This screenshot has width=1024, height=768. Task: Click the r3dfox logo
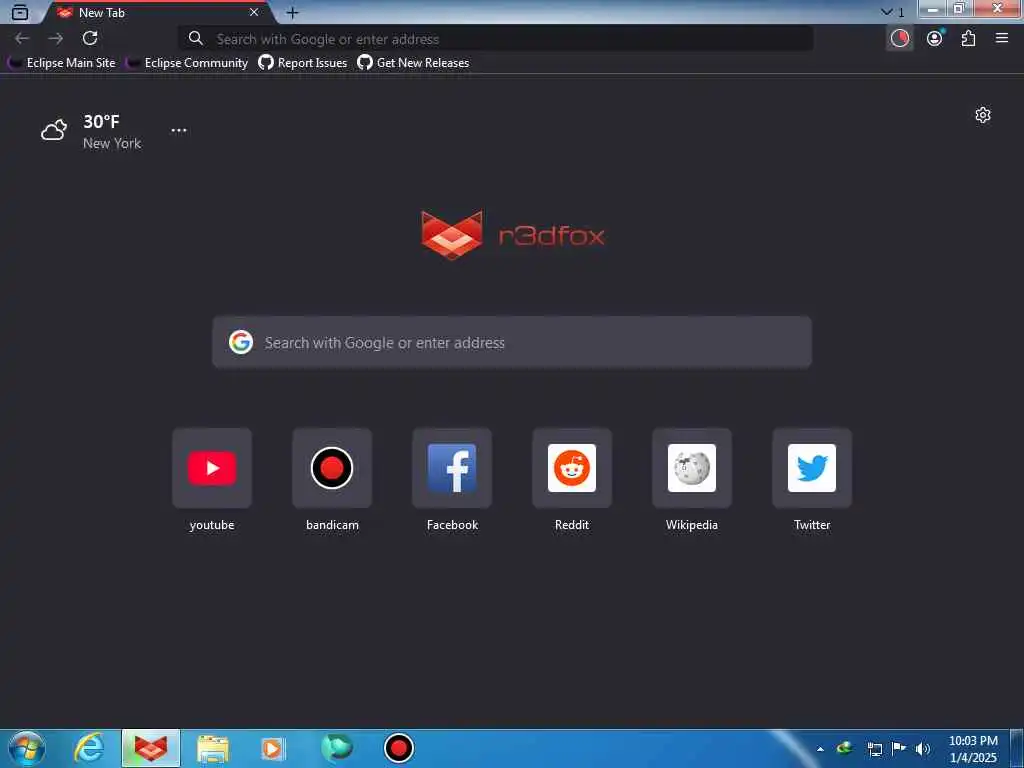(x=513, y=235)
